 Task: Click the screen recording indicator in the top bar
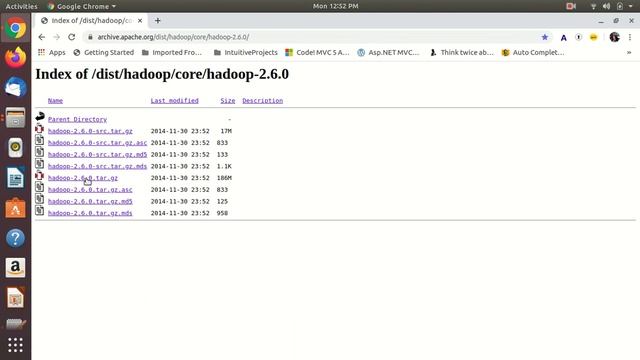point(571,6)
